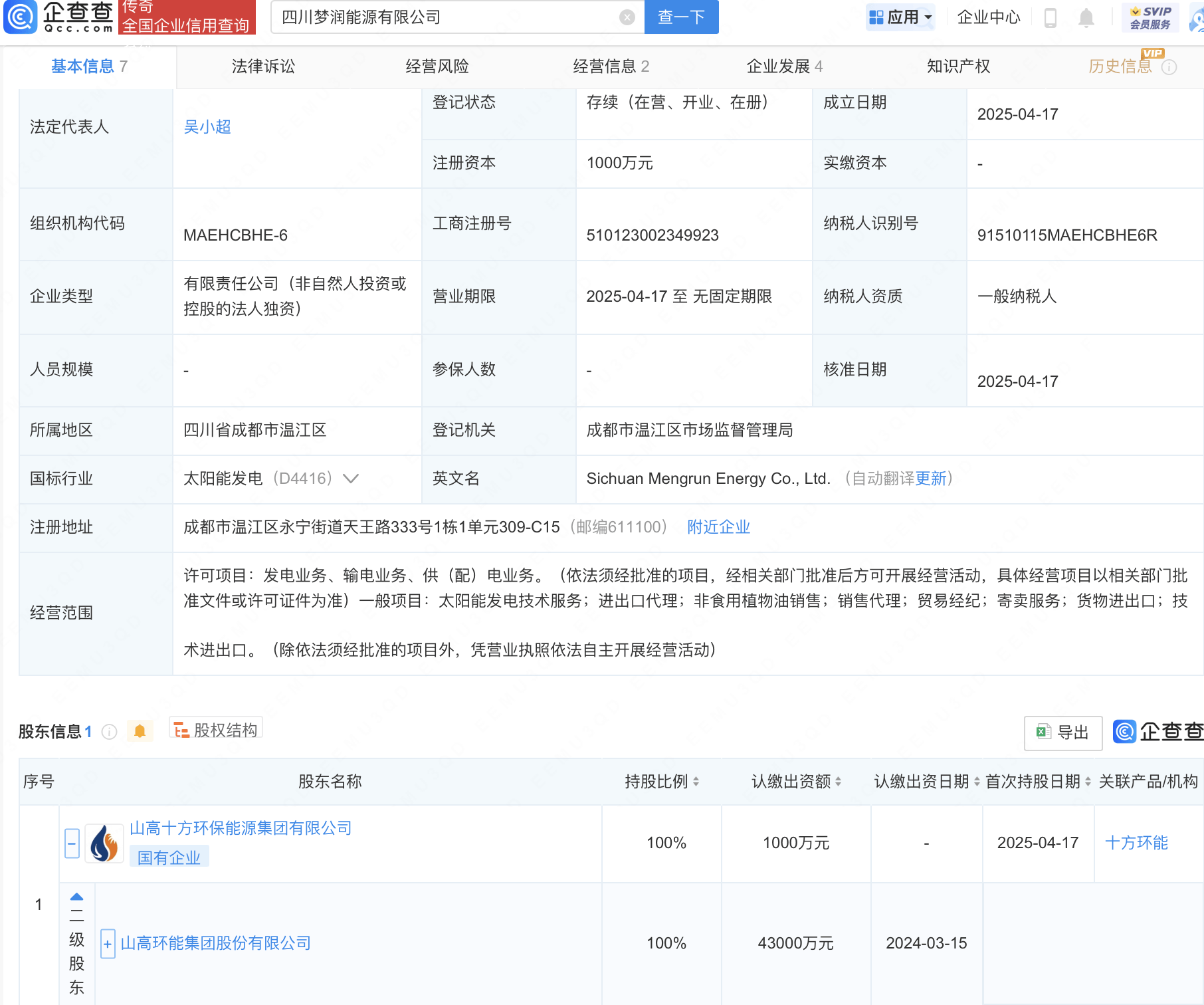Open 山高环能集团股份有限公司 link
Screen dimensions: 1204x1005
click(x=216, y=943)
